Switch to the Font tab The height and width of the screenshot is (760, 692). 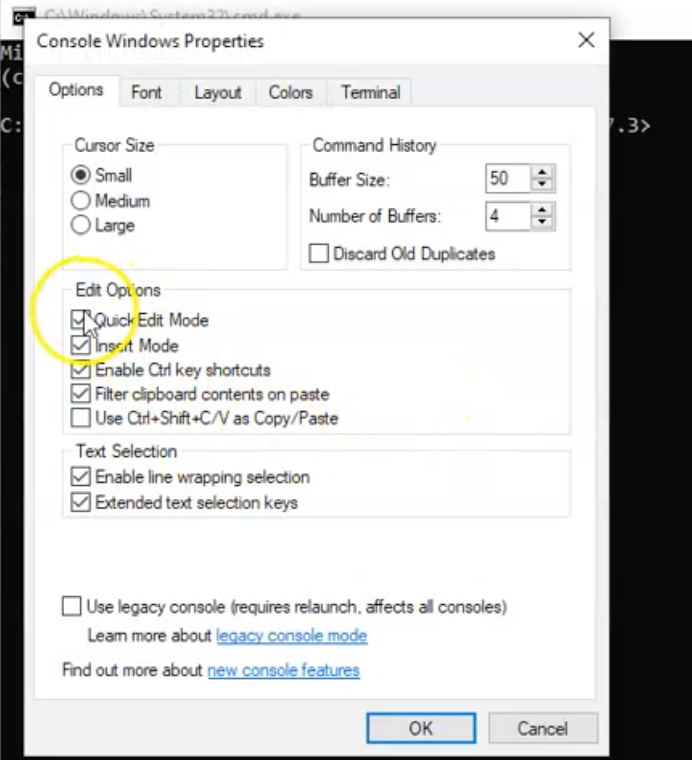tap(146, 92)
